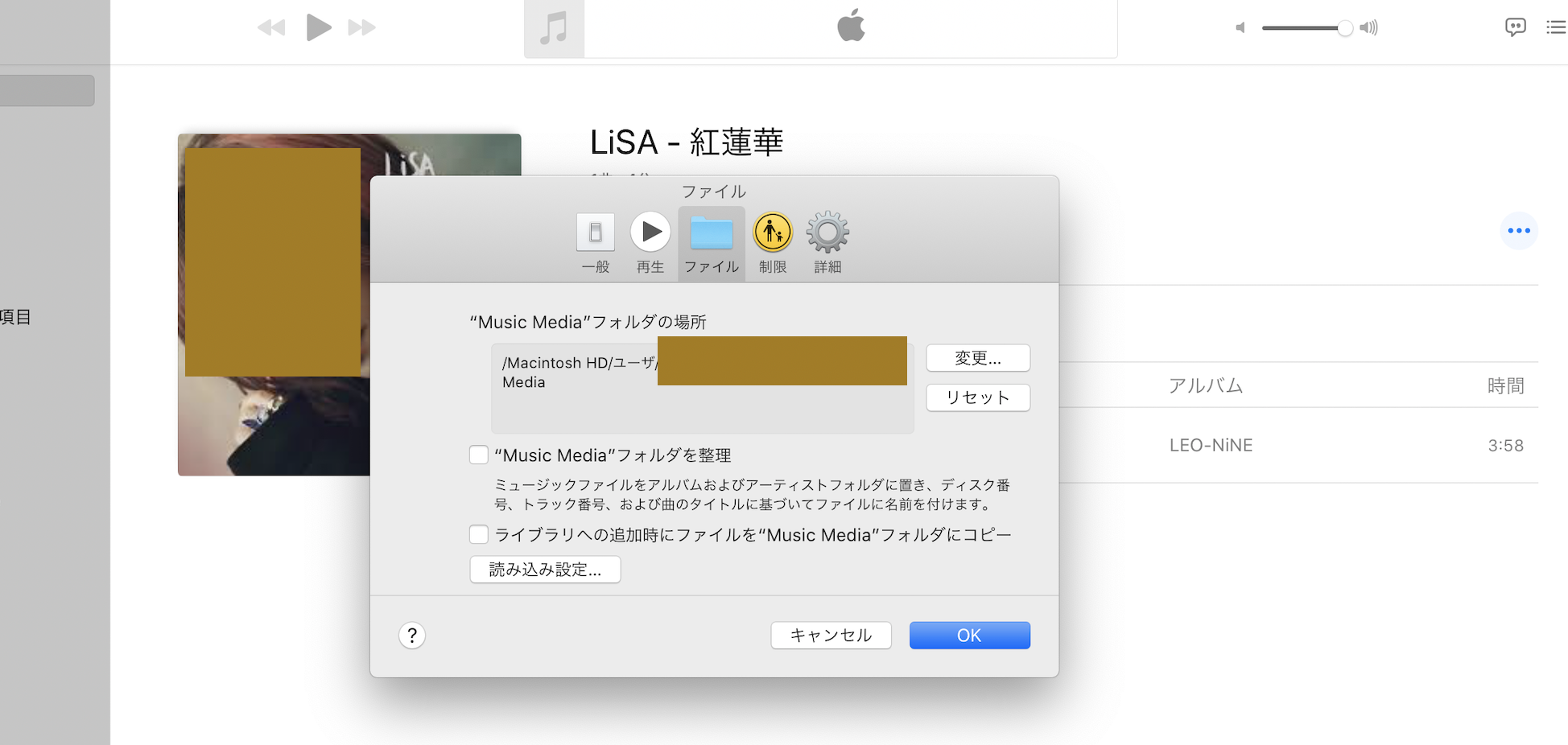
Task: Select the LEO-NiNE album cell
Action: click(x=1211, y=446)
